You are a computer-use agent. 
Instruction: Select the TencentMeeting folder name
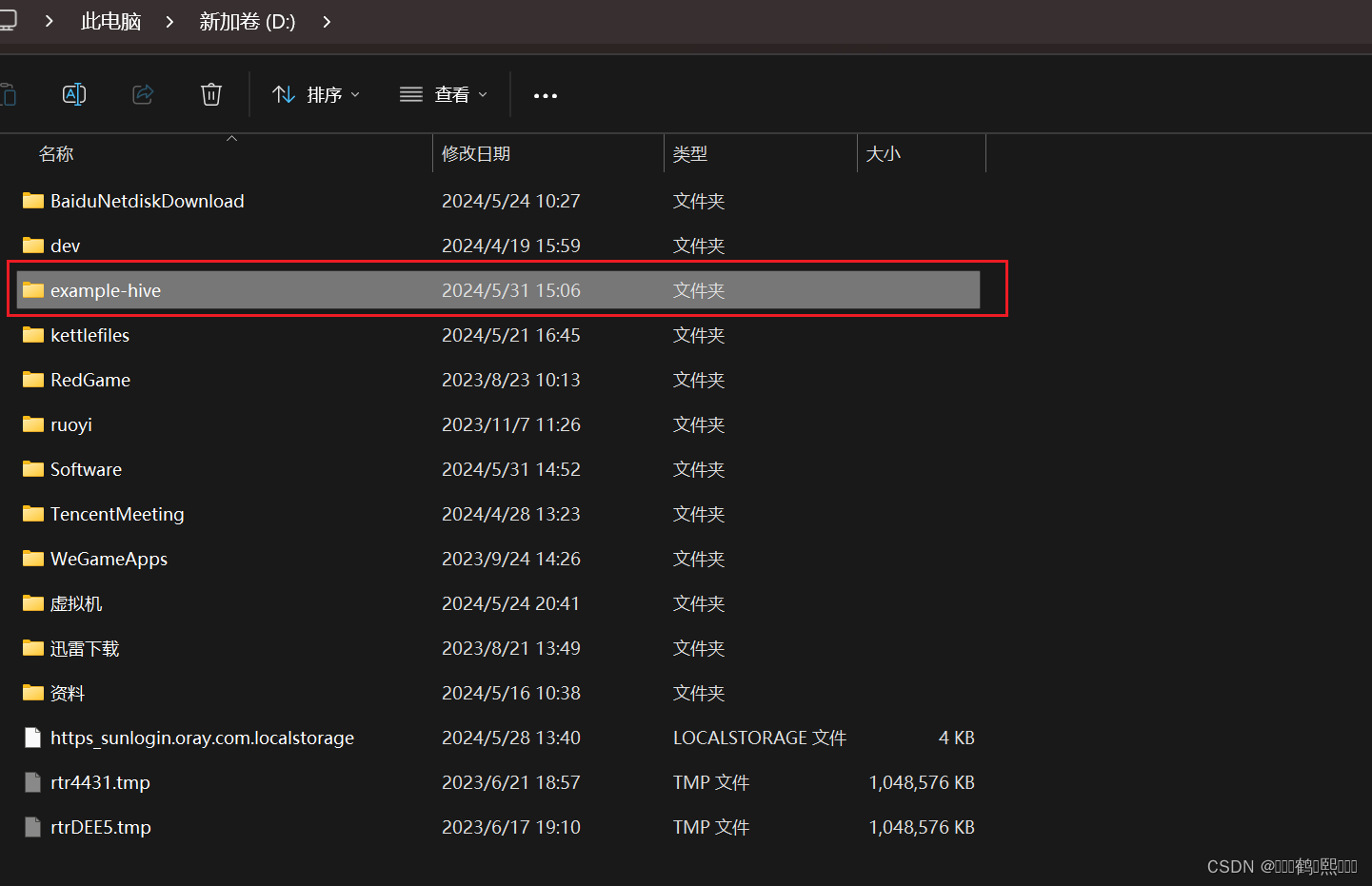click(x=117, y=514)
